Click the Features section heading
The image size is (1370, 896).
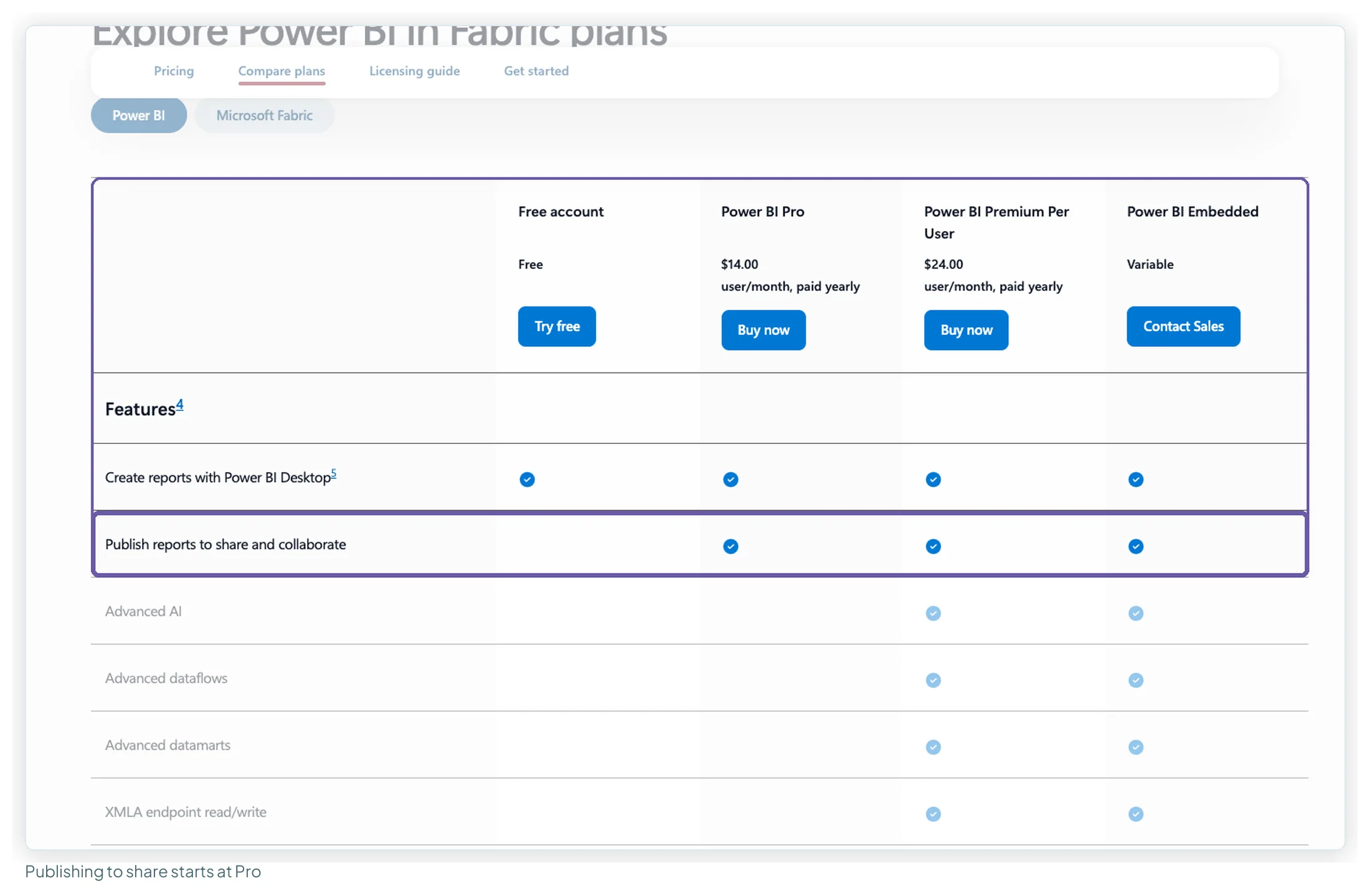click(x=140, y=409)
